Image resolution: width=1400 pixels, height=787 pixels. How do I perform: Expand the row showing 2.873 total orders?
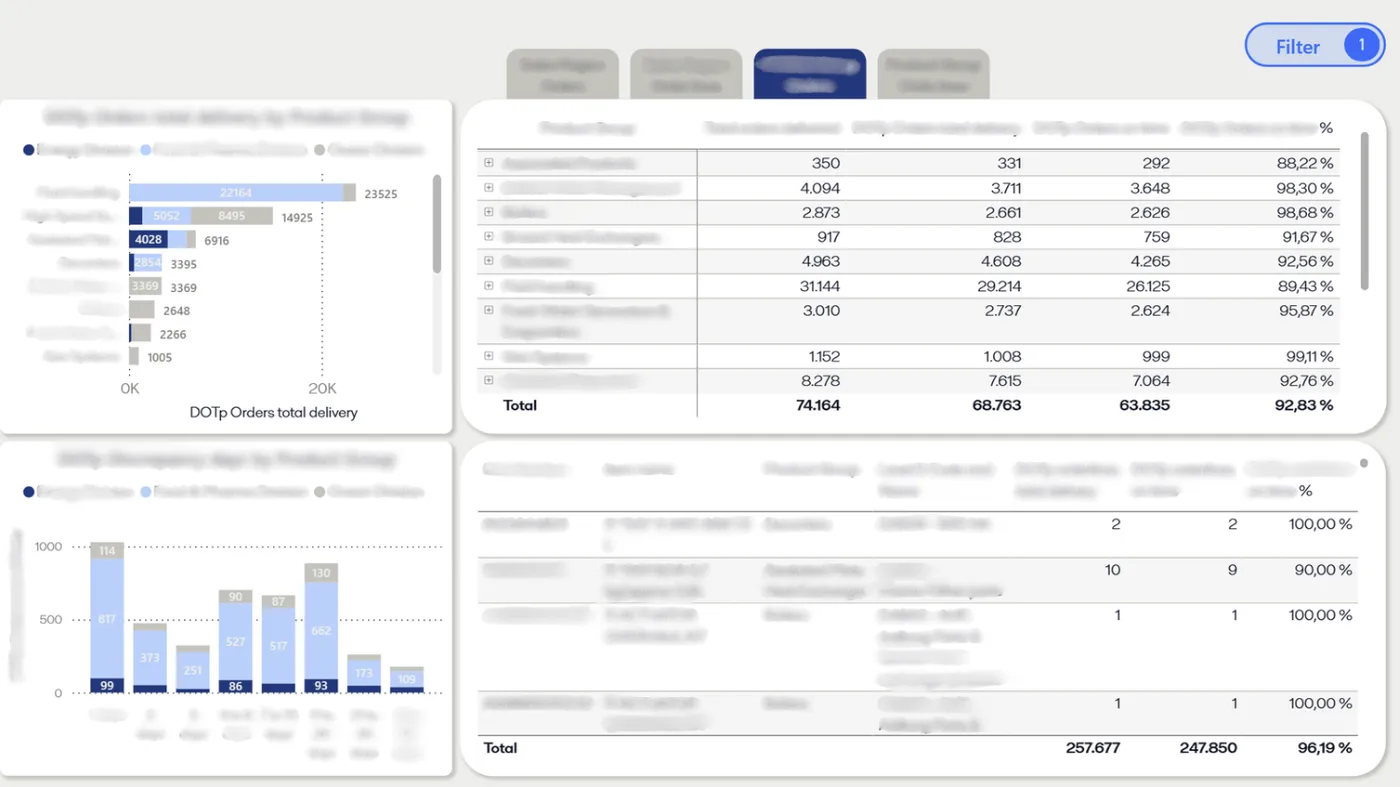pyautogui.click(x=489, y=212)
